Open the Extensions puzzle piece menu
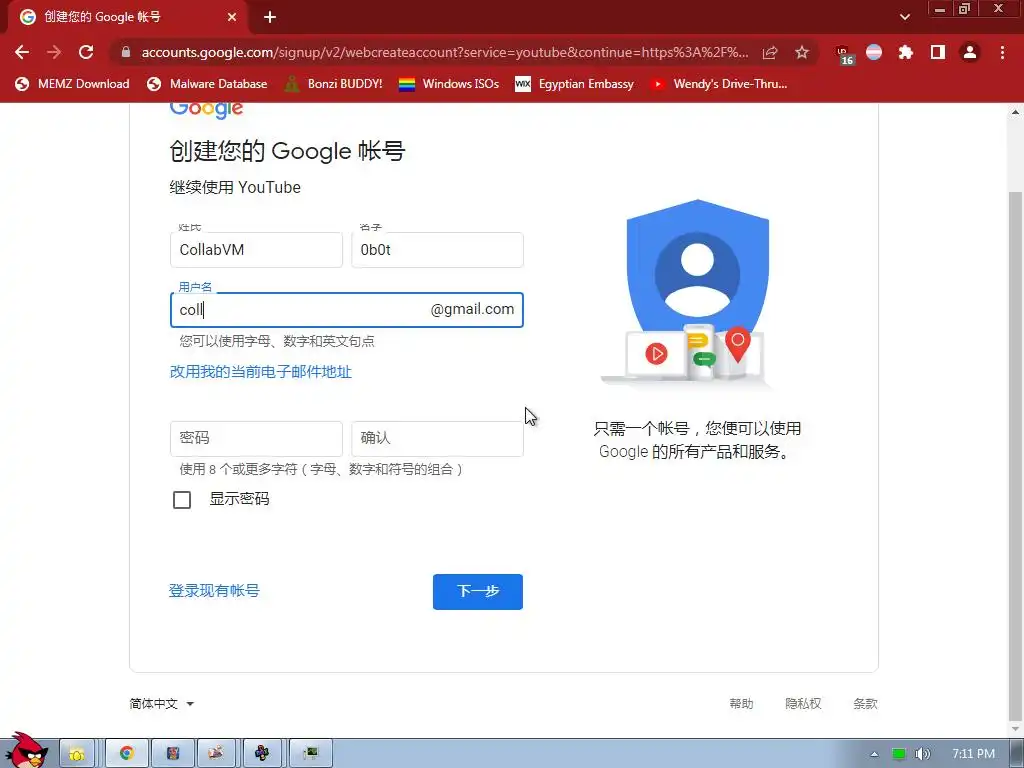The image size is (1024, 768). pyautogui.click(x=906, y=52)
